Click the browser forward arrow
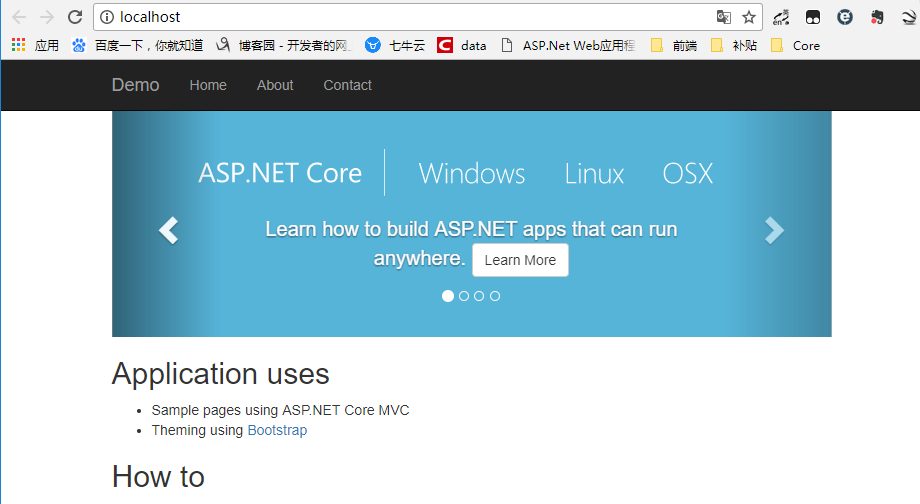This screenshot has width=920, height=504. (47, 17)
